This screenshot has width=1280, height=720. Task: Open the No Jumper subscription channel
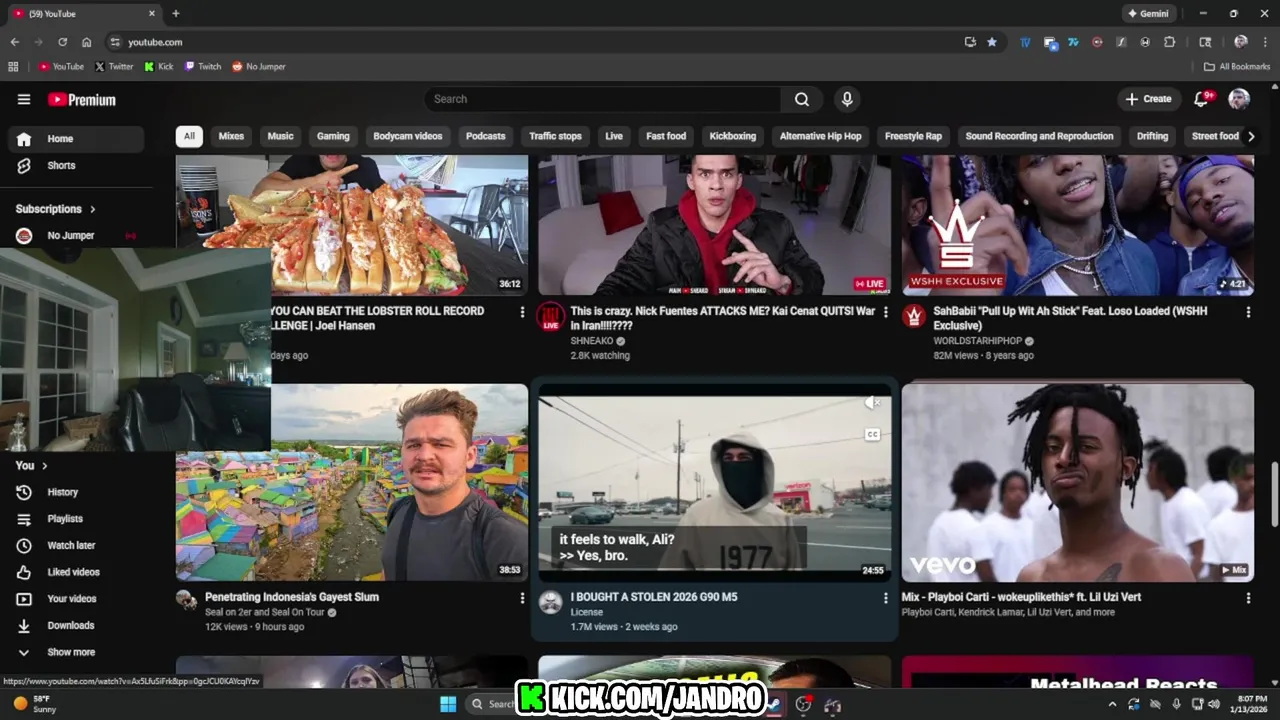tap(76, 235)
